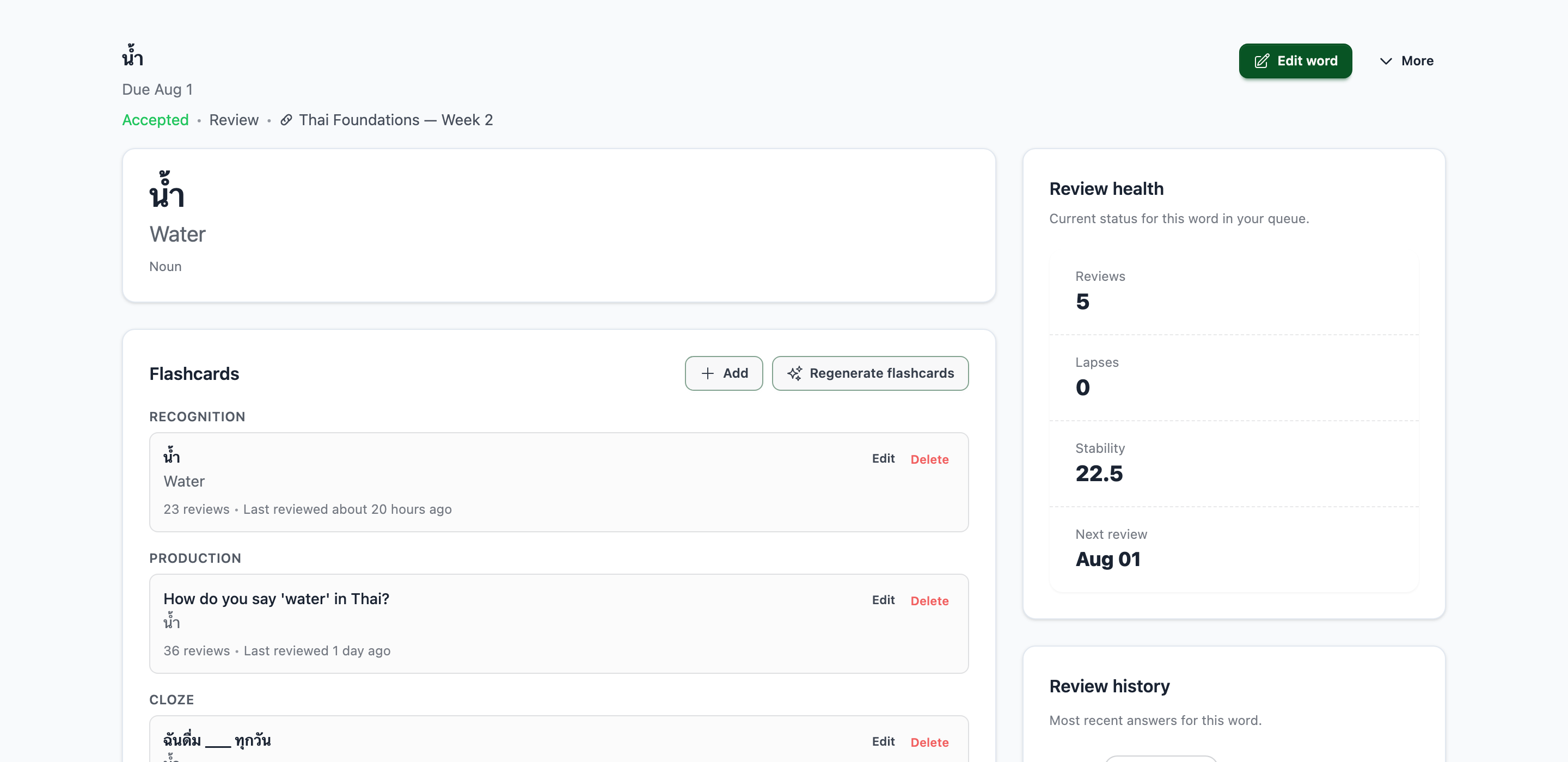
Task: Click 'Most recent answers for this word.'
Action: coord(1155,721)
